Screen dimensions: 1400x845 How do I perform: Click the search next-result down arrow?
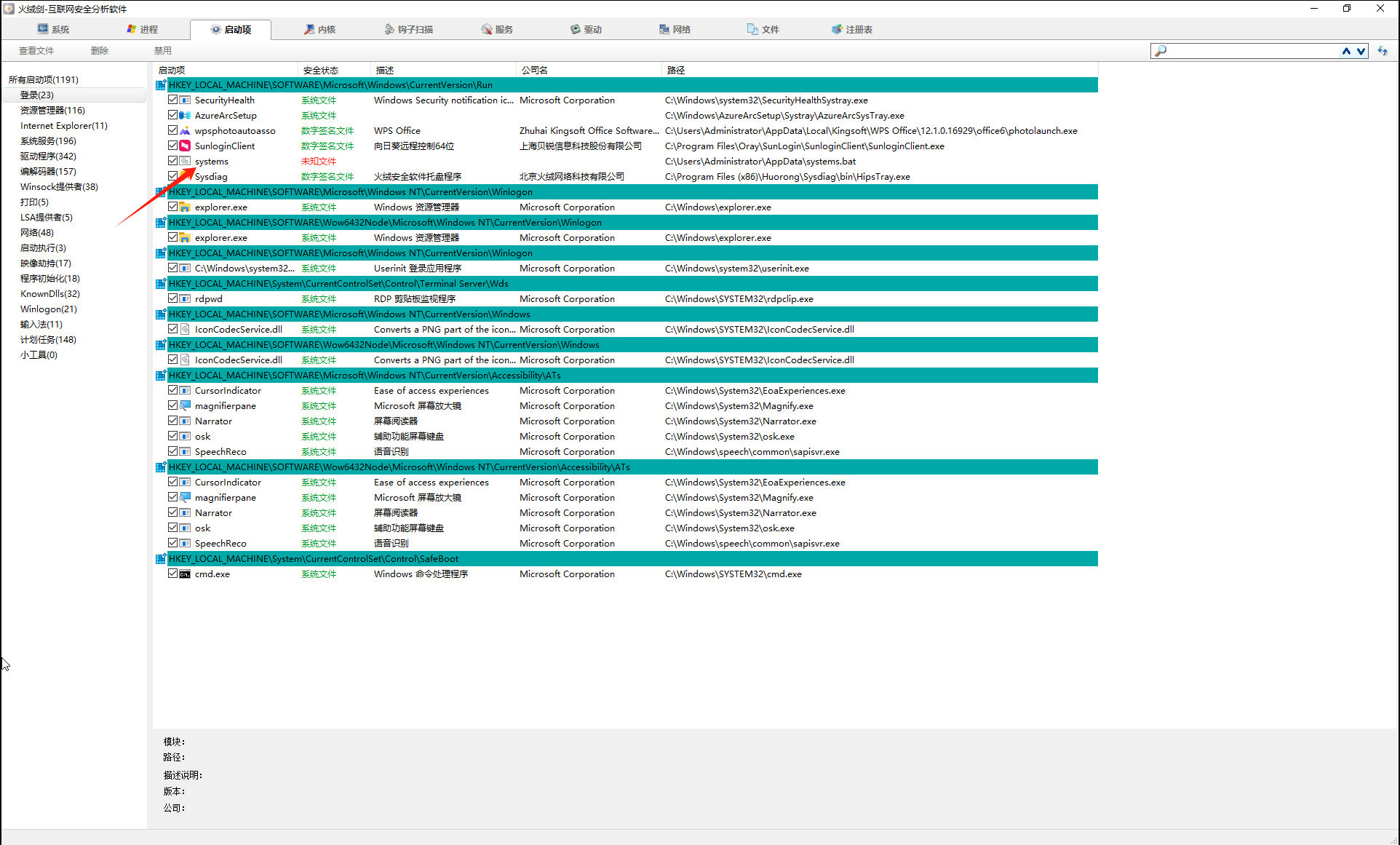click(1361, 51)
